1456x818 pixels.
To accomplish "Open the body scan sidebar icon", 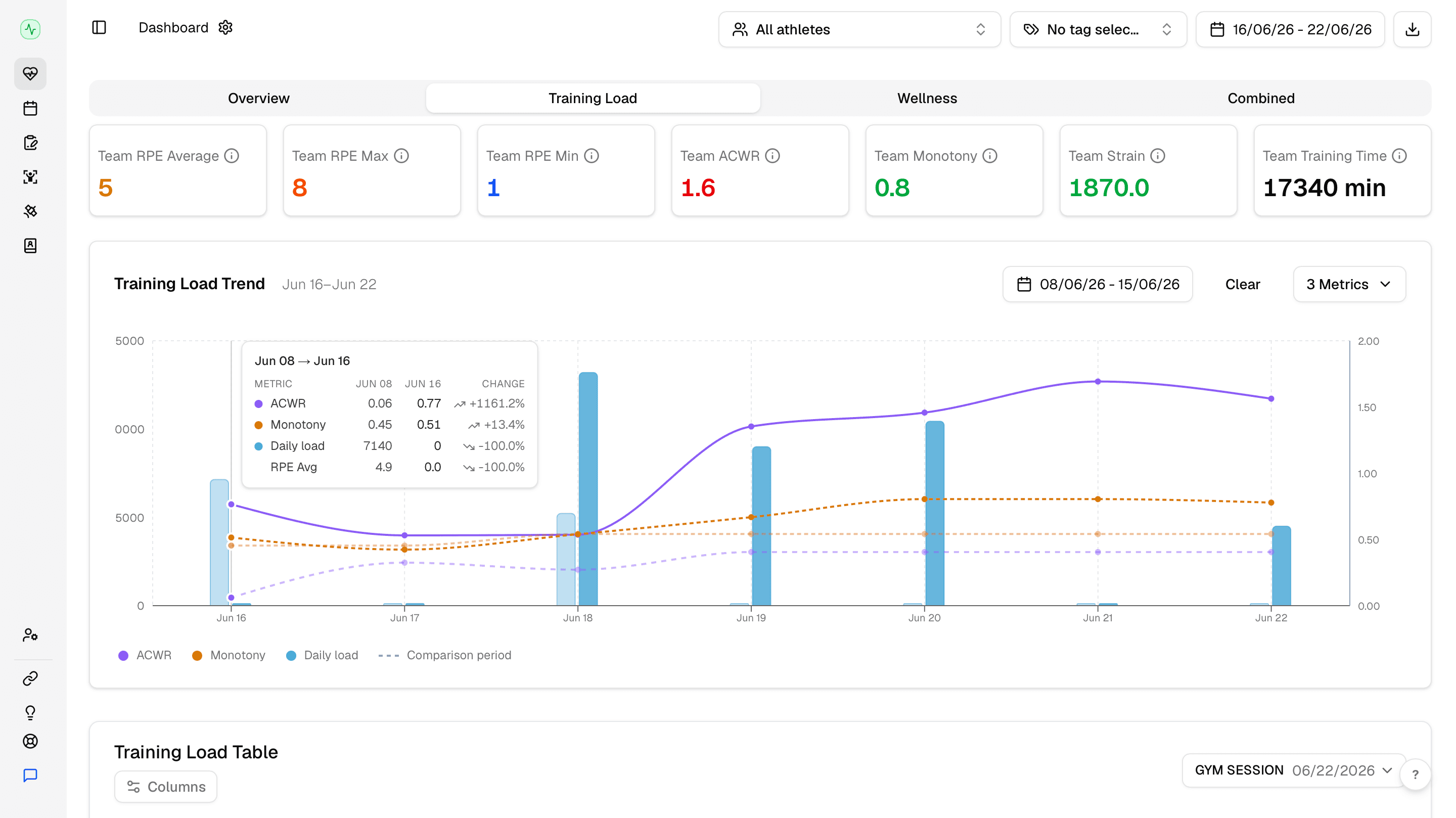I will (30, 177).
